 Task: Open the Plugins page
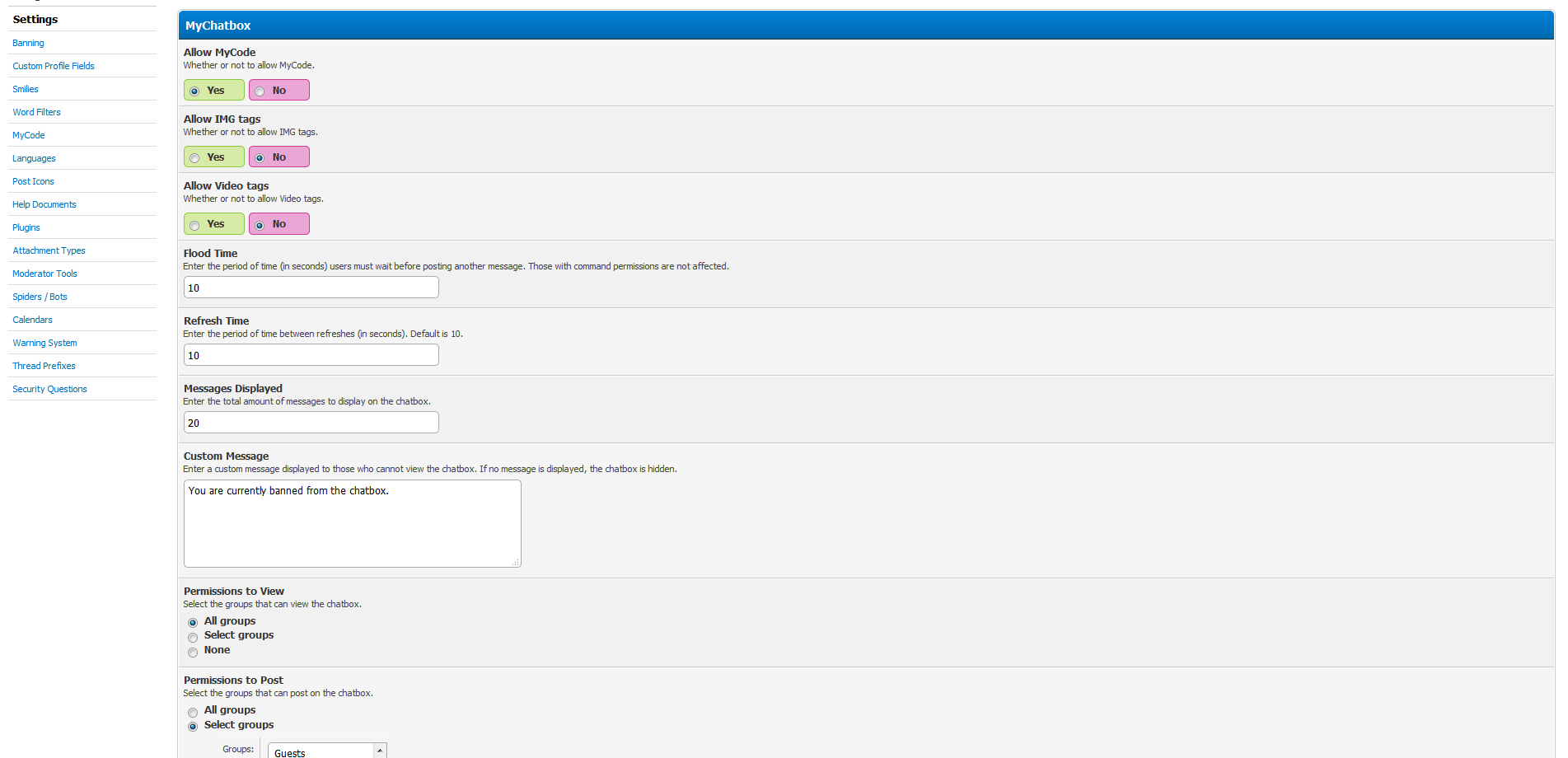[x=26, y=227]
